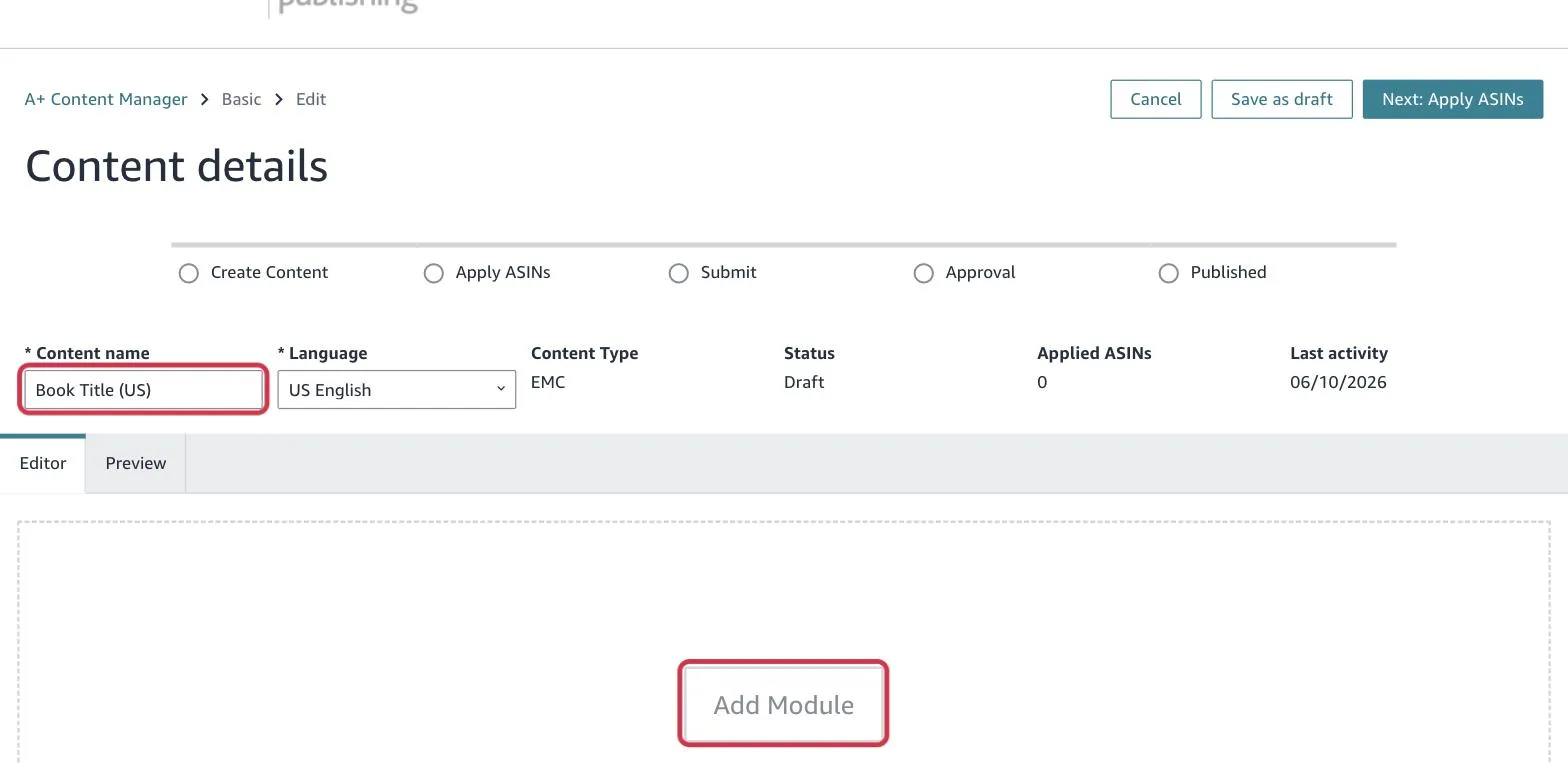Click the Cancel button
Viewport: 1568px width, 763px height.
1156,99
